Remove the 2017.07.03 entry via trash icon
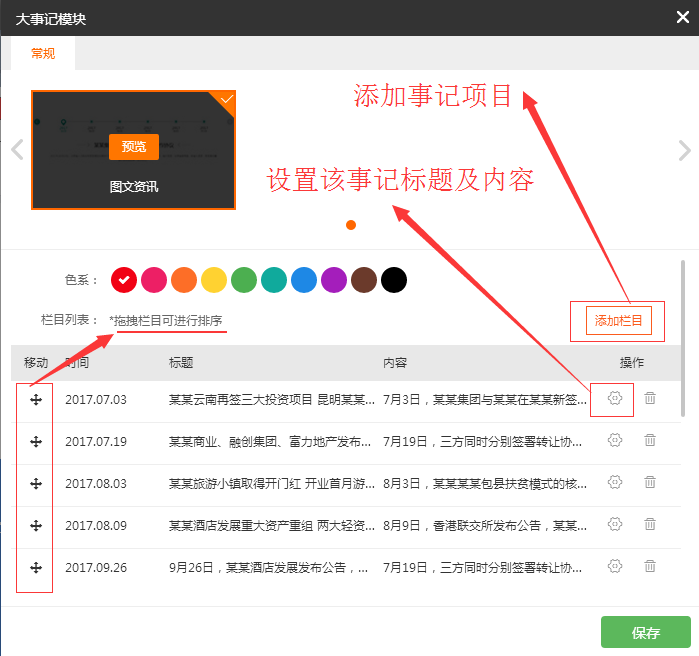 (x=650, y=398)
